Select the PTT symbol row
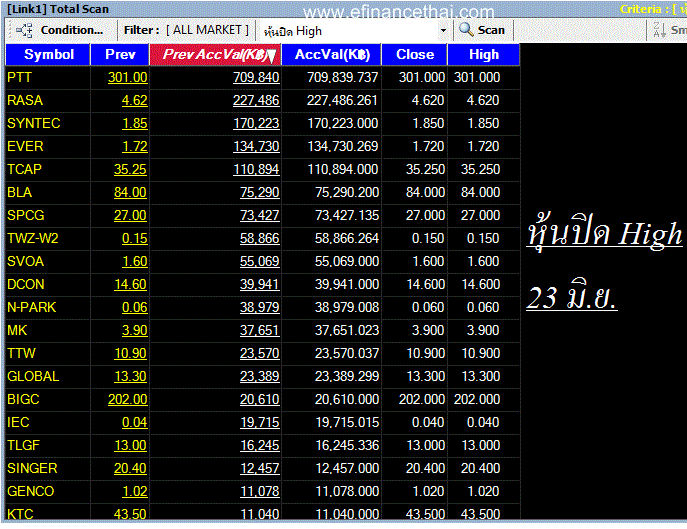Screen dimensions: 687x529 [262, 77]
